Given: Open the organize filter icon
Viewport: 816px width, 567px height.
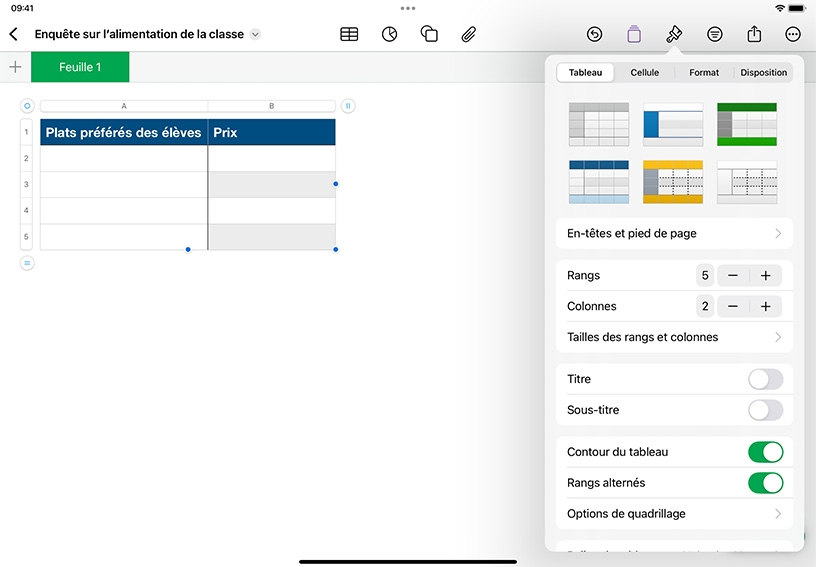Looking at the screenshot, I should coord(715,34).
